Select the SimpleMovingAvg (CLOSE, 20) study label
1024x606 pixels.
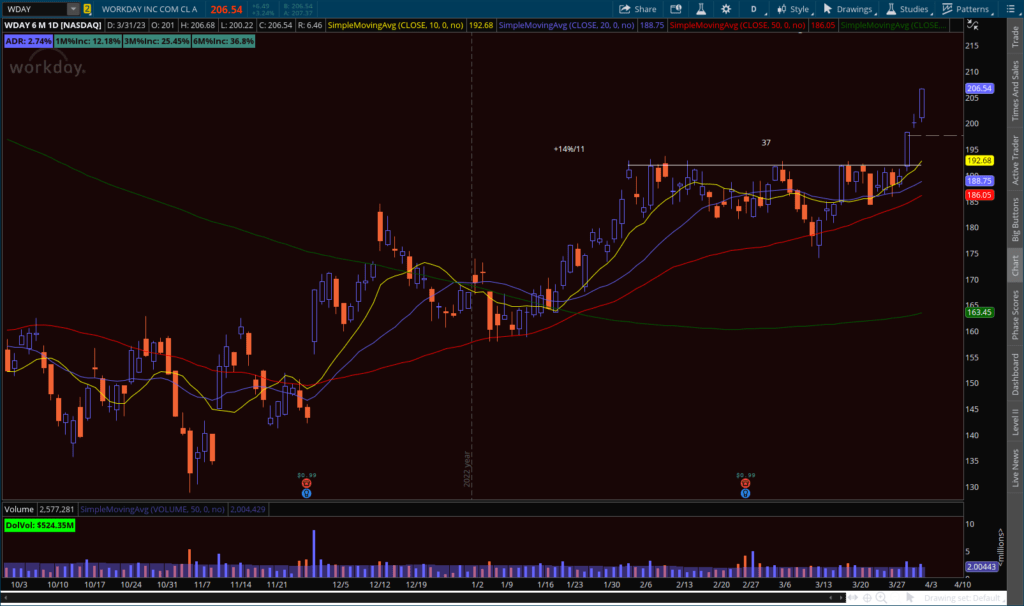566,25
